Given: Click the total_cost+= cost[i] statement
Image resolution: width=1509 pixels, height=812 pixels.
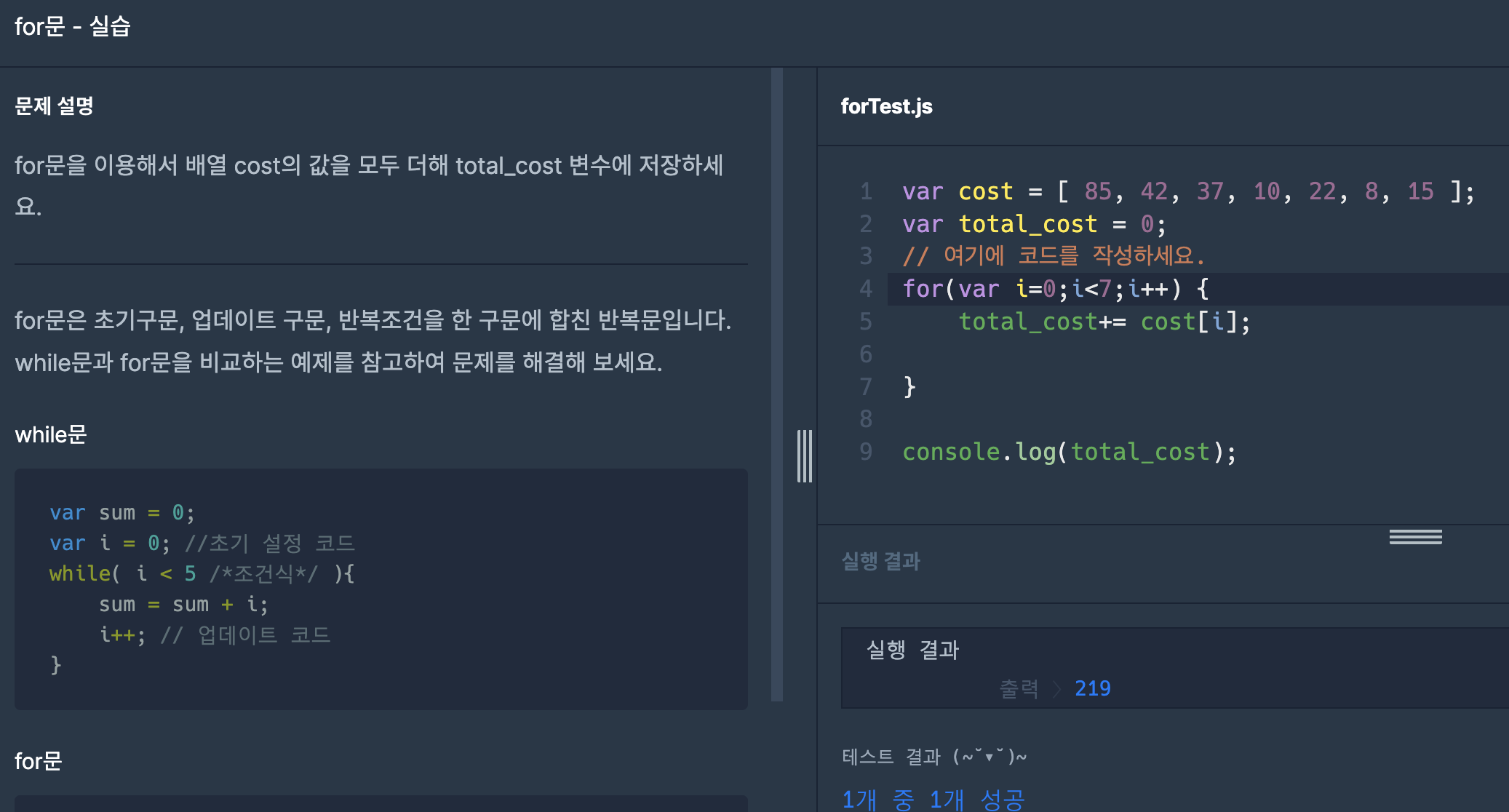Looking at the screenshot, I should coord(1103,322).
